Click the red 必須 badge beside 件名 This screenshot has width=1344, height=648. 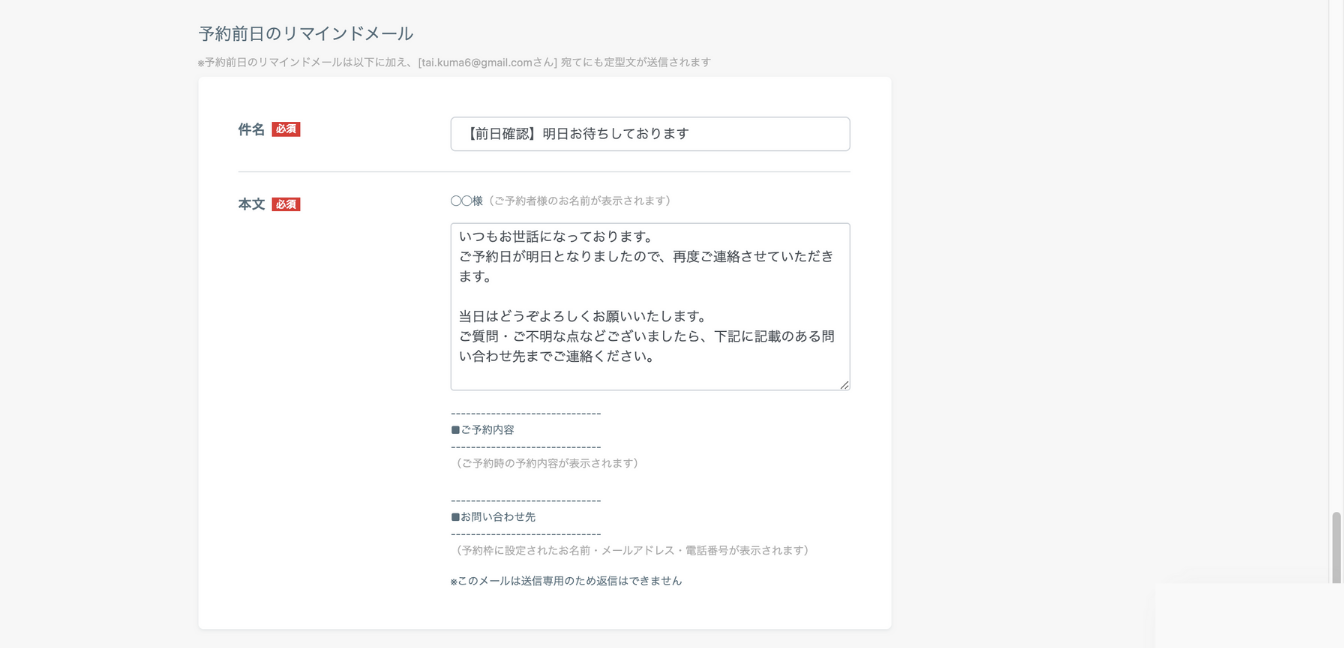click(286, 130)
